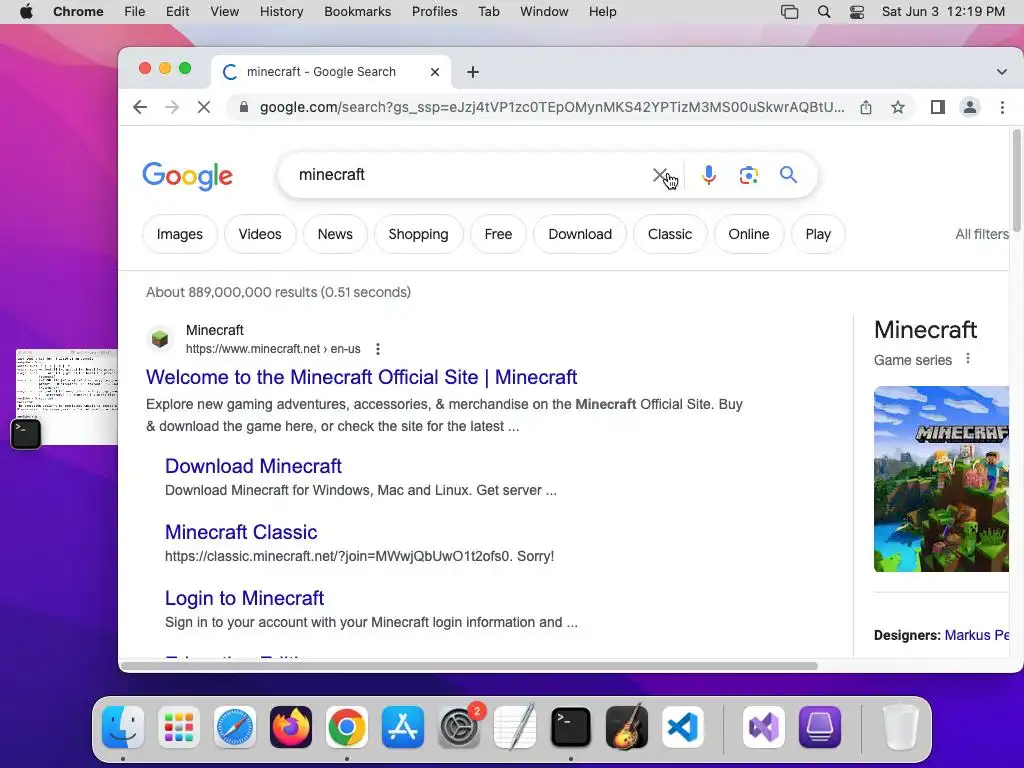Image resolution: width=1024 pixels, height=768 pixels.
Task: Select the Free filter chip
Action: [x=498, y=234]
